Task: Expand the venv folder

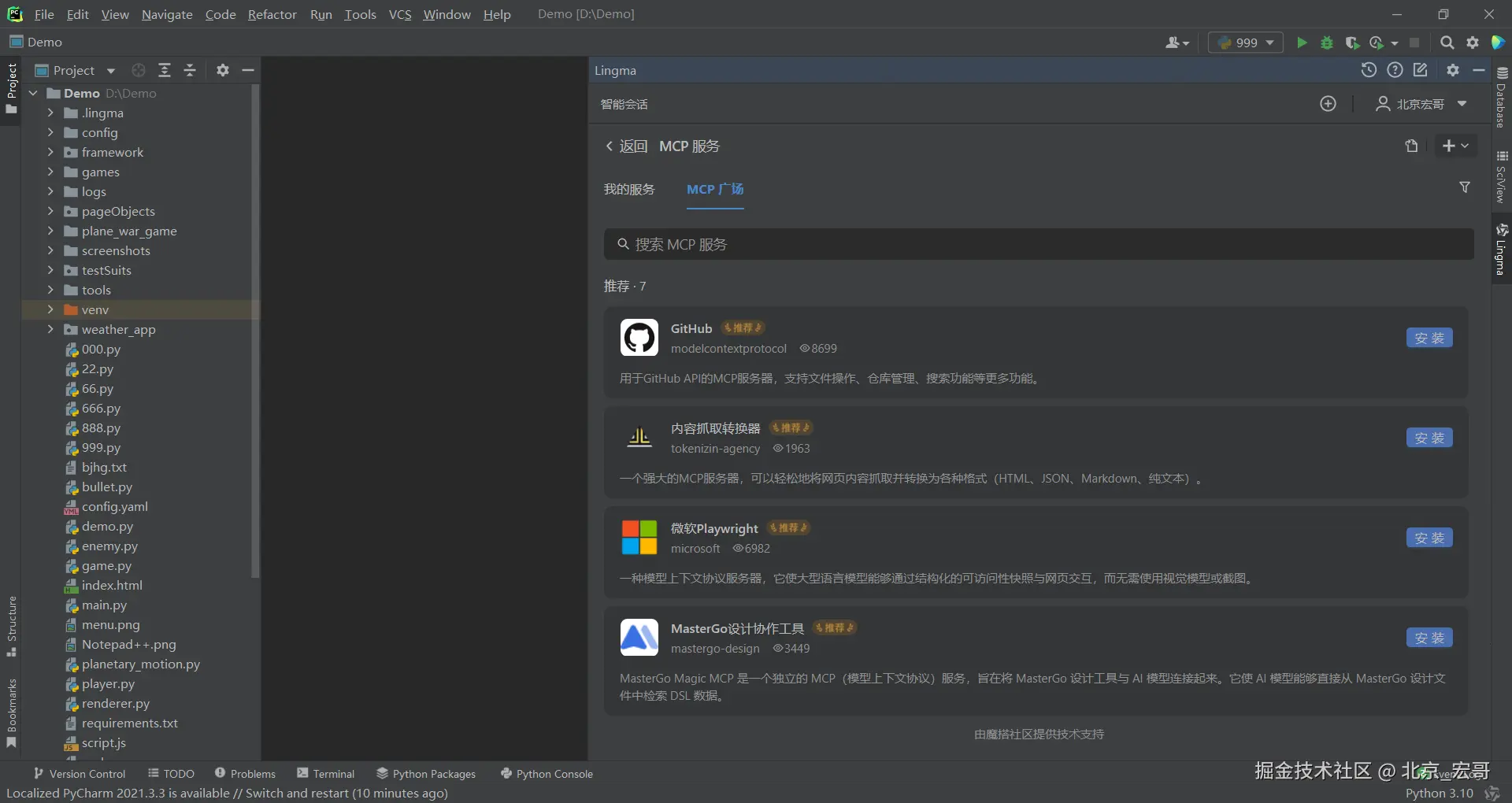Action: (50, 309)
